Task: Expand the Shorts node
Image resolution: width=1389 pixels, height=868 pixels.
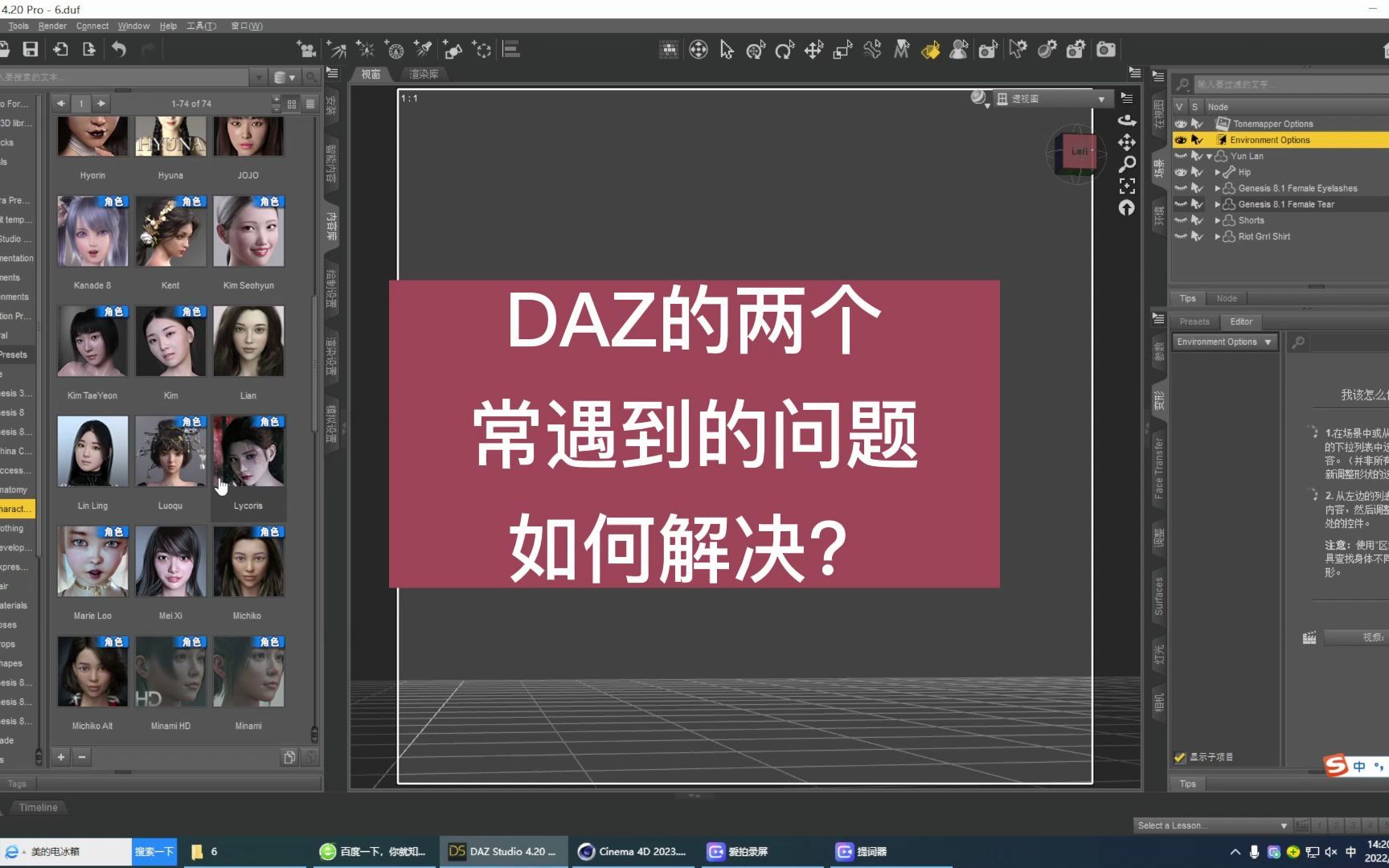Action: (1218, 220)
